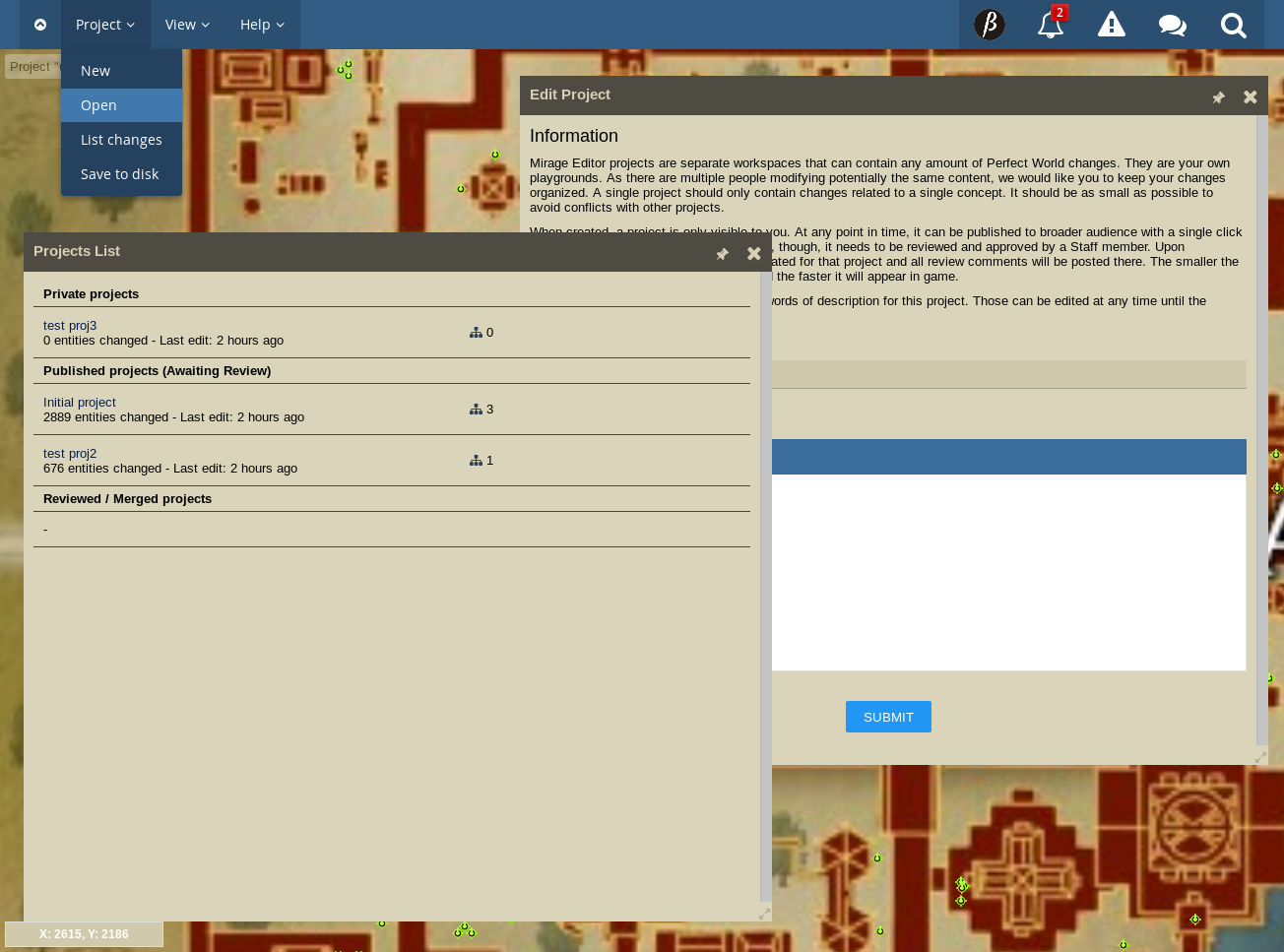This screenshot has height=952, width=1284.
Task: Click the home icon in the navbar
Action: pos(40,25)
